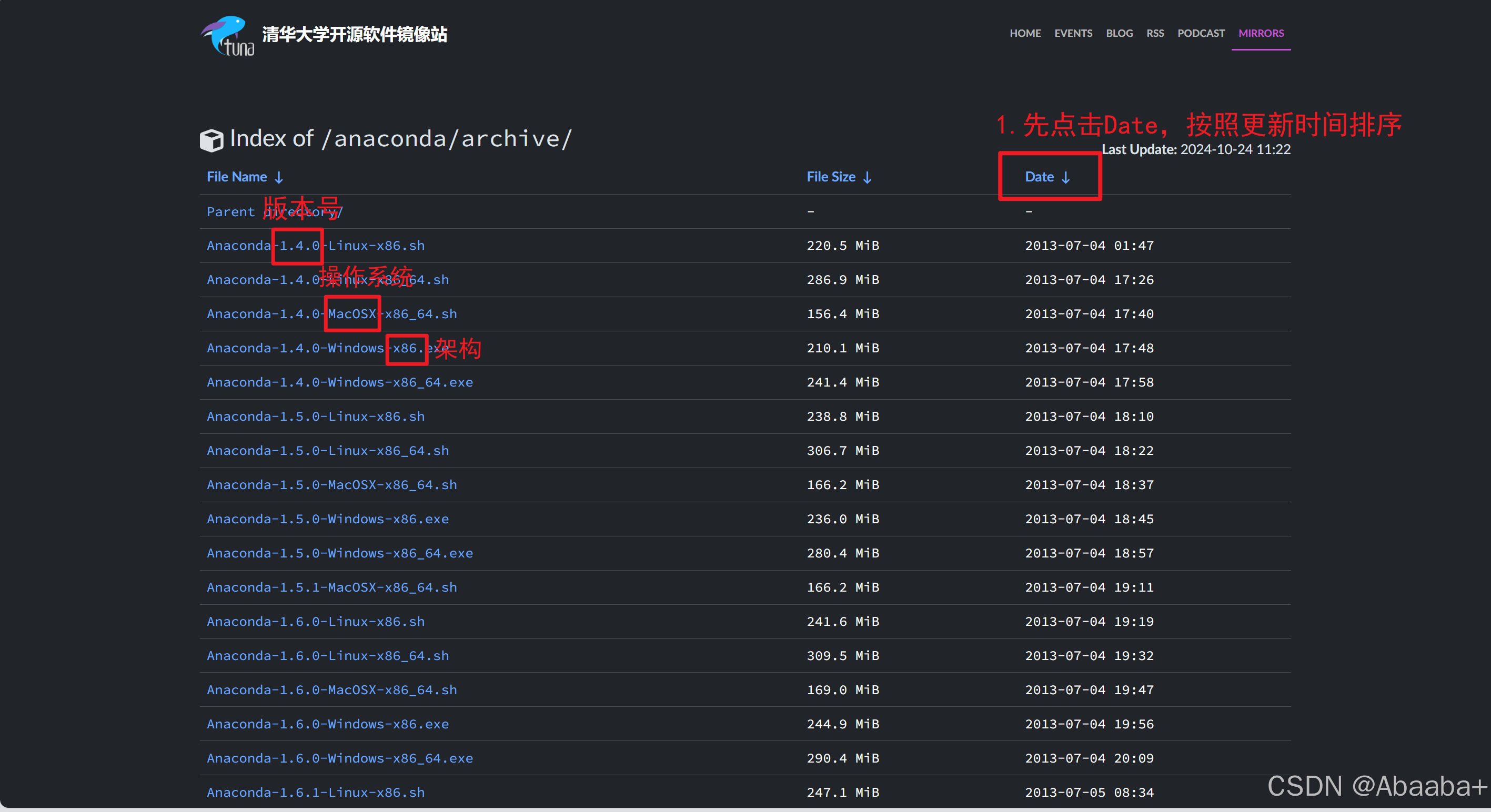
Task: Toggle sort order by File Name column
Action: [x=237, y=177]
